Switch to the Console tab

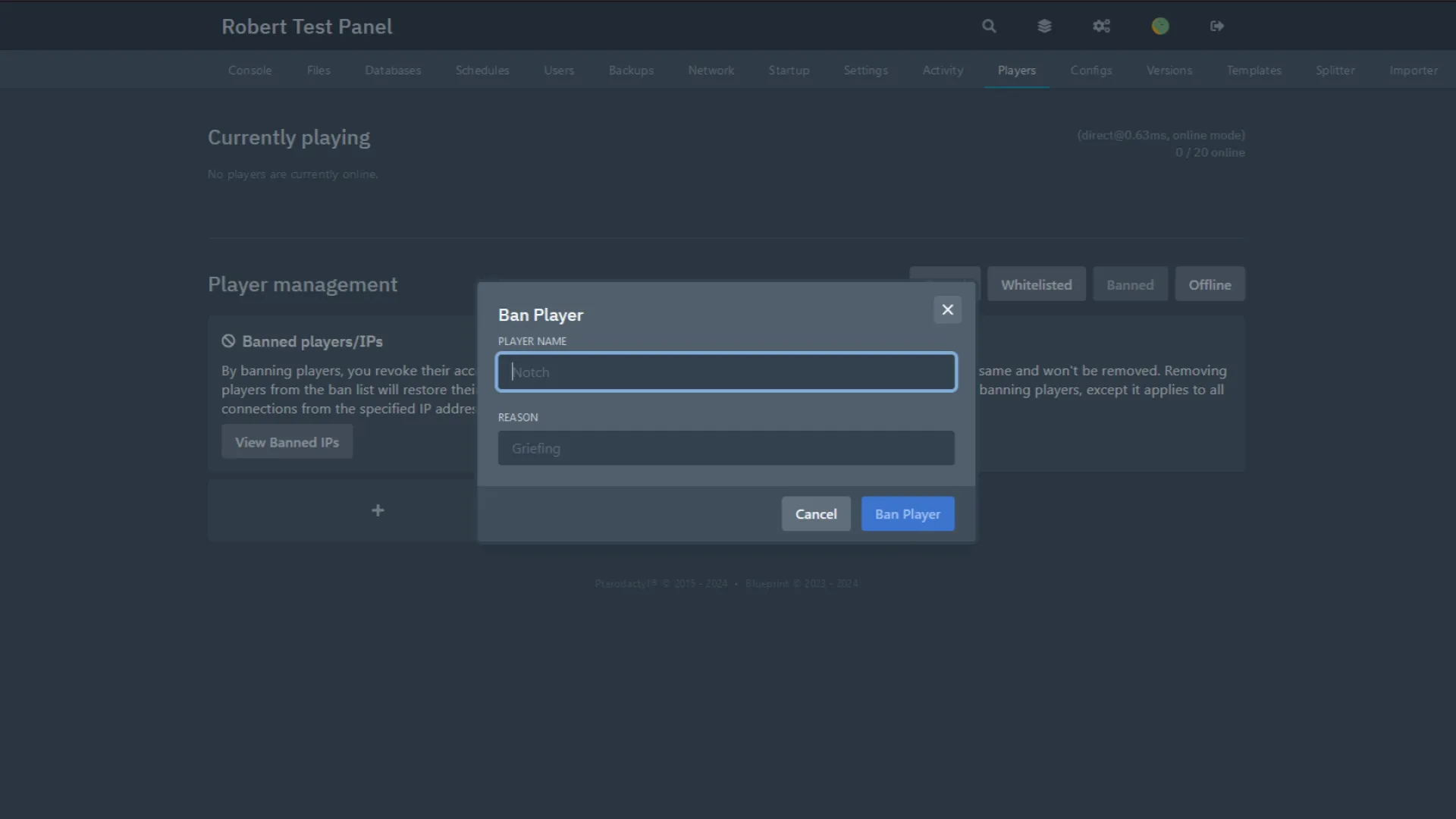click(x=249, y=70)
